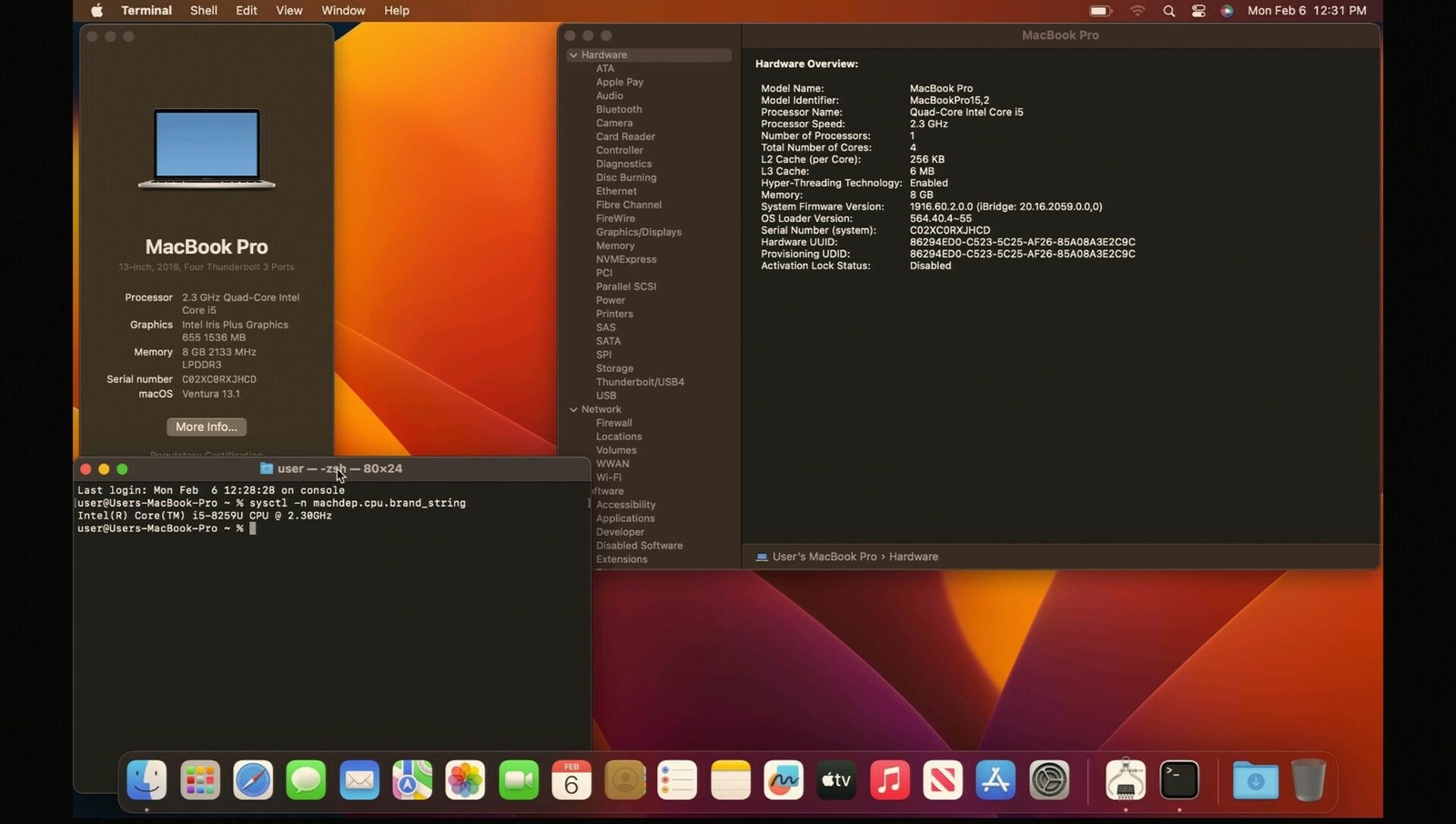1456x824 pixels.
Task: Open the Shell menu
Action: tap(203, 11)
